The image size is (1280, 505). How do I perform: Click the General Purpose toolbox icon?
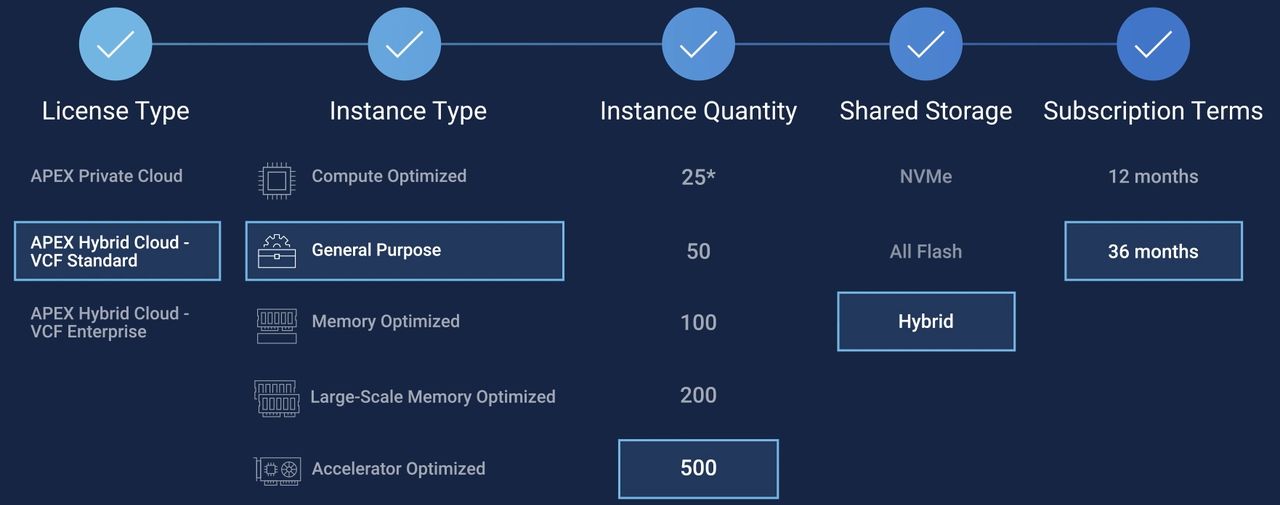277,251
